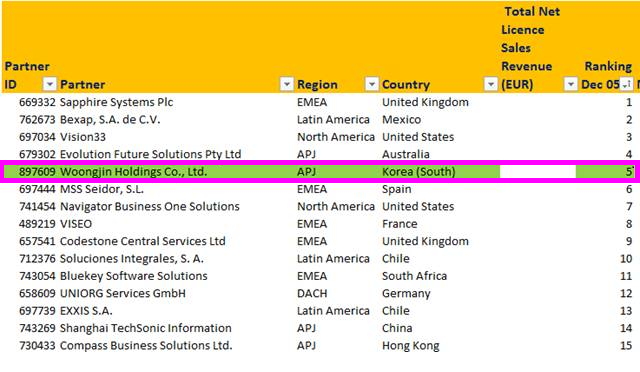Click the Latin America cell for Bexap
The image size is (640, 372).
pyautogui.click(x=333, y=120)
